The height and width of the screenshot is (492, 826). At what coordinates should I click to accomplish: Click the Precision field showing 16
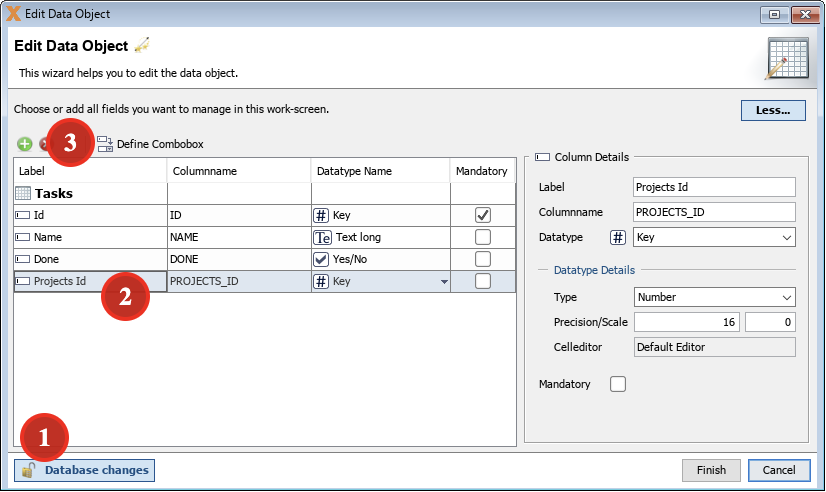(687, 322)
